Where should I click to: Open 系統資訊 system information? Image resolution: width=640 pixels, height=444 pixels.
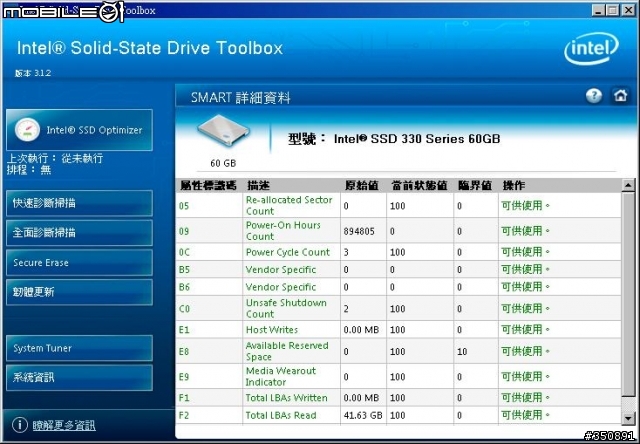coord(80,377)
